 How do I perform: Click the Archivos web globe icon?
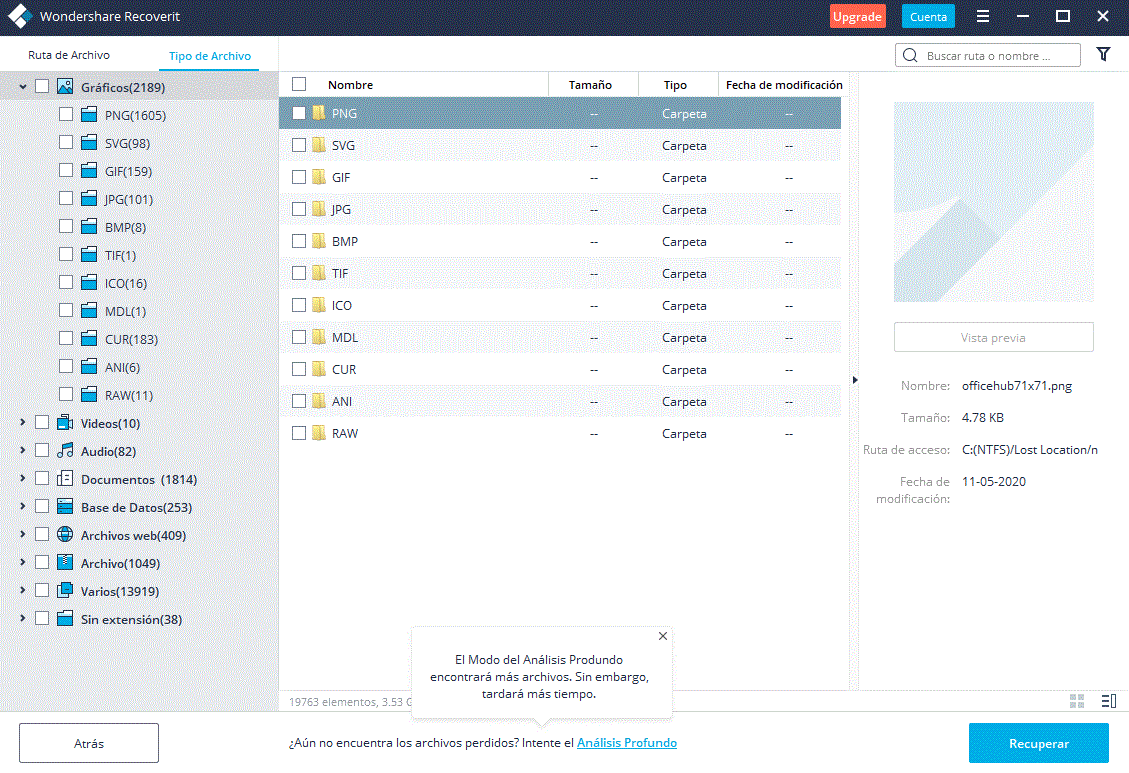pyautogui.click(x=65, y=535)
